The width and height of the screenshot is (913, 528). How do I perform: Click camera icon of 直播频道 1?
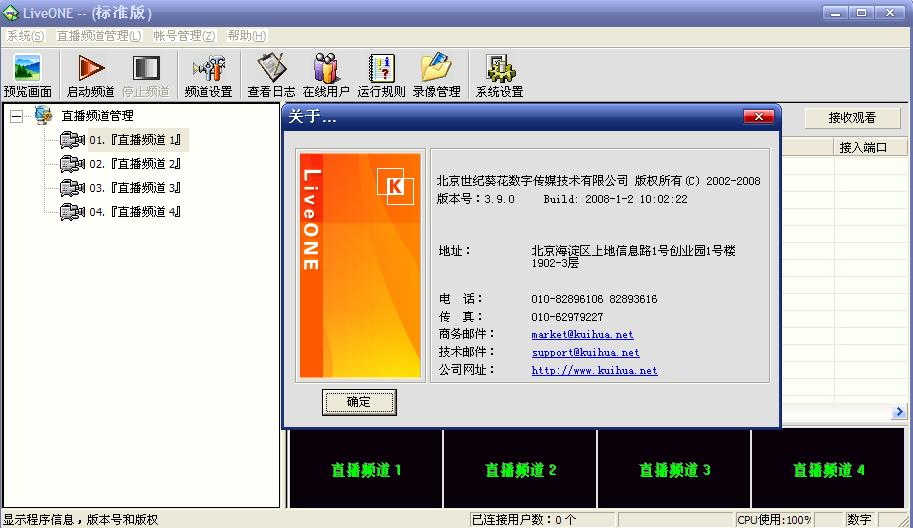(x=72, y=140)
